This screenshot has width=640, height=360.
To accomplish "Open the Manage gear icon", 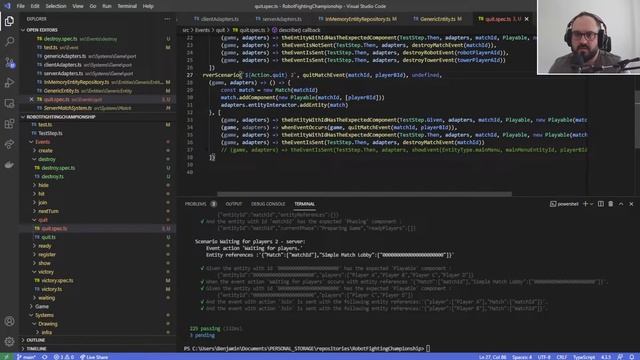I will click(x=9, y=341).
